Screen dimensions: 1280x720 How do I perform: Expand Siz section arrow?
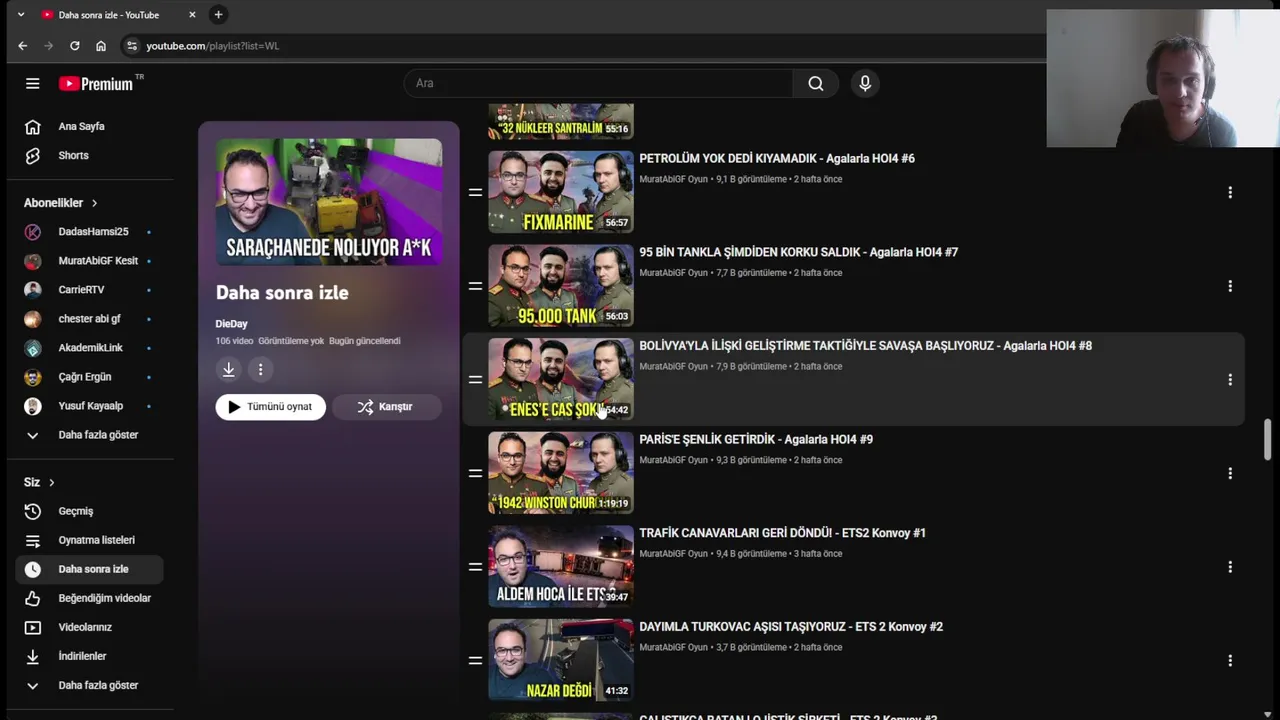pyautogui.click(x=51, y=483)
